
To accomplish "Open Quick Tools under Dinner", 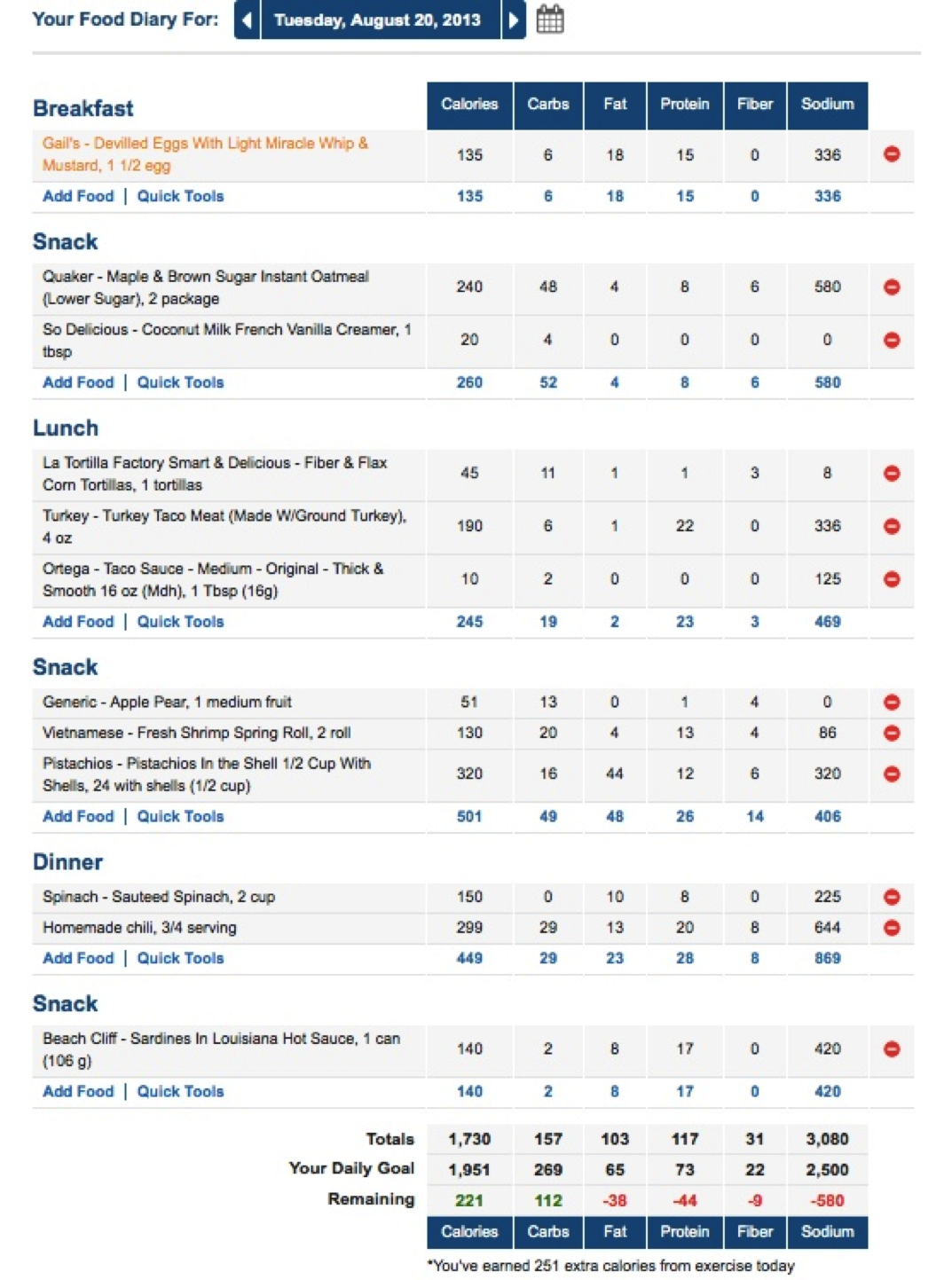I will click(180, 958).
